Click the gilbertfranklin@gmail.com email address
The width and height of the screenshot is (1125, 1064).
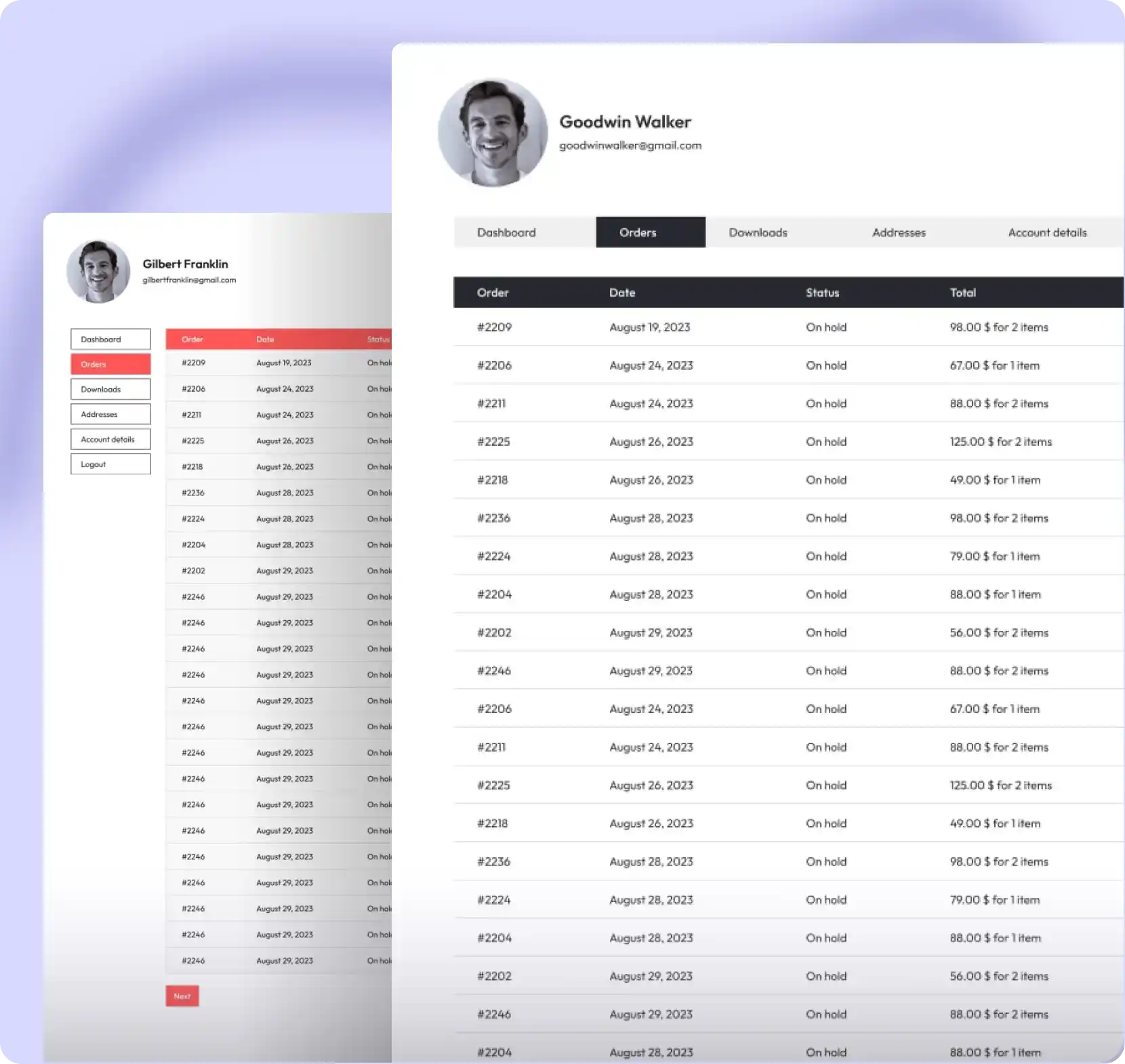click(189, 280)
